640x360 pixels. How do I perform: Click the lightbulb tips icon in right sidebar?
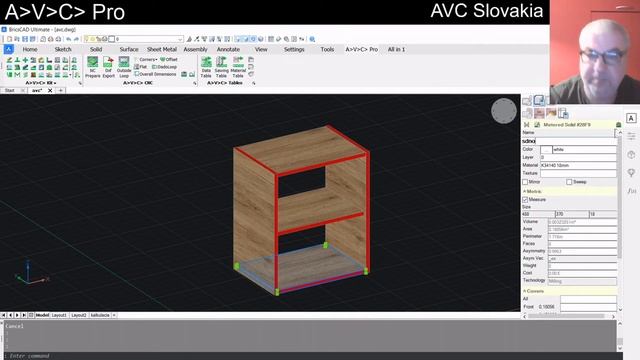pos(631,173)
